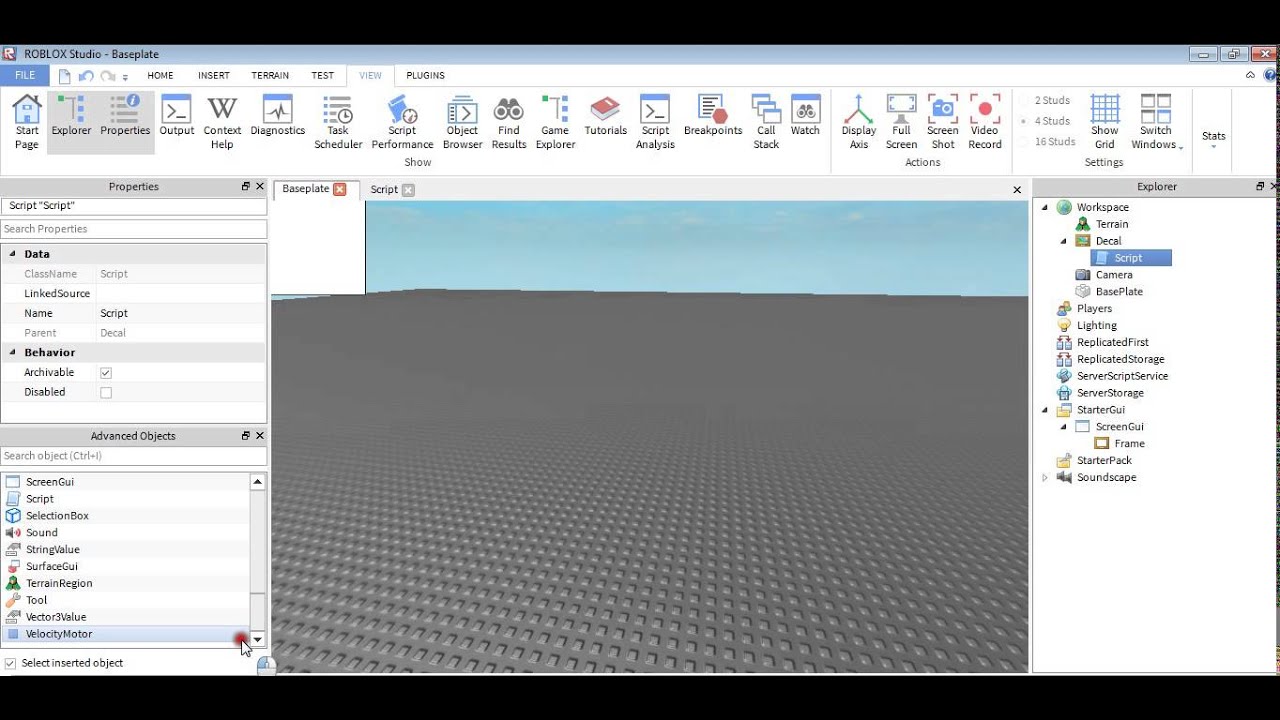
Task: Open ROBLOX Studio help icon
Action: (1268, 75)
